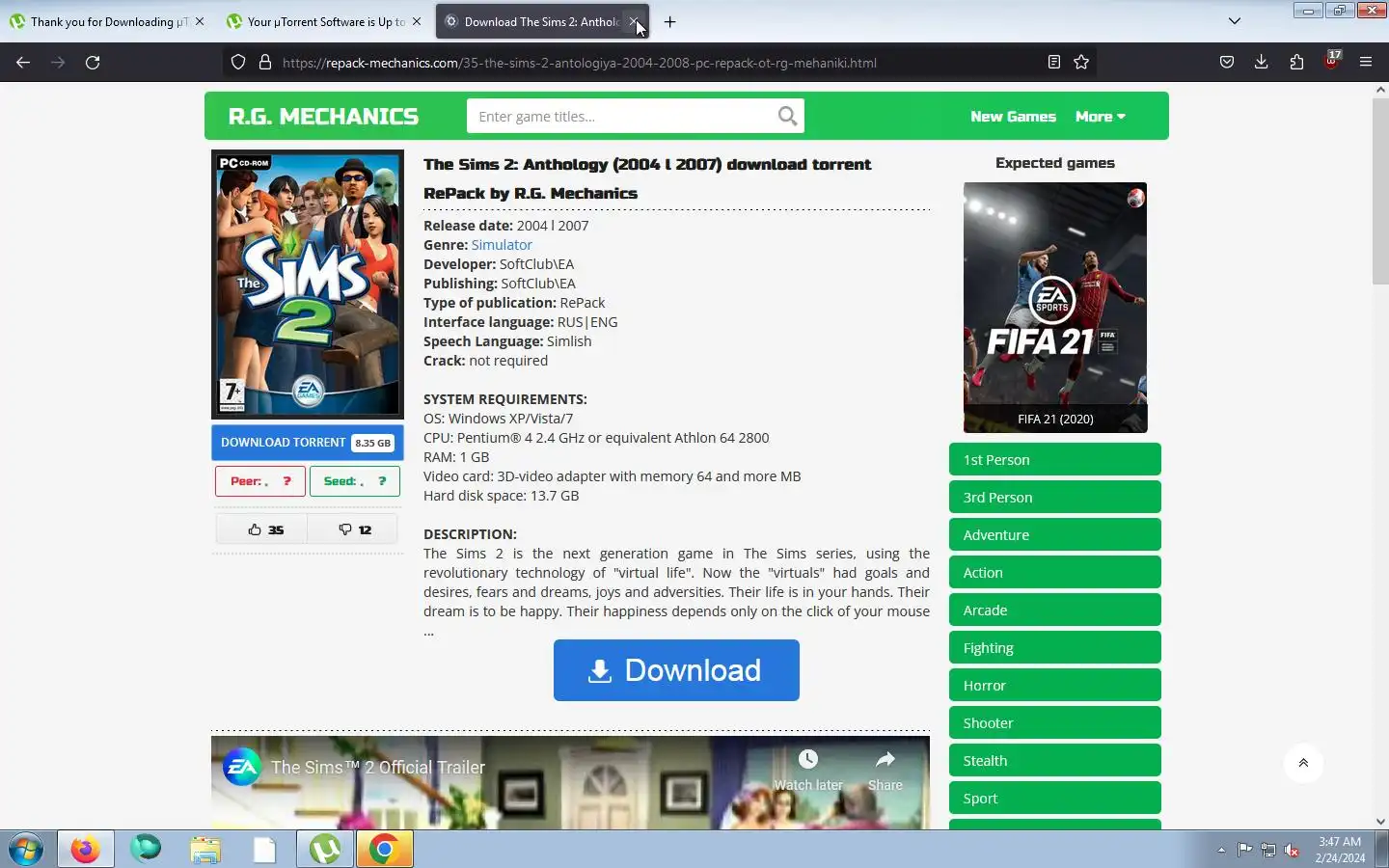Image resolution: width=1389 pixels, height=868 pixels.
Task: Click the scrollbar down arrow
Action: (1380, 822)
